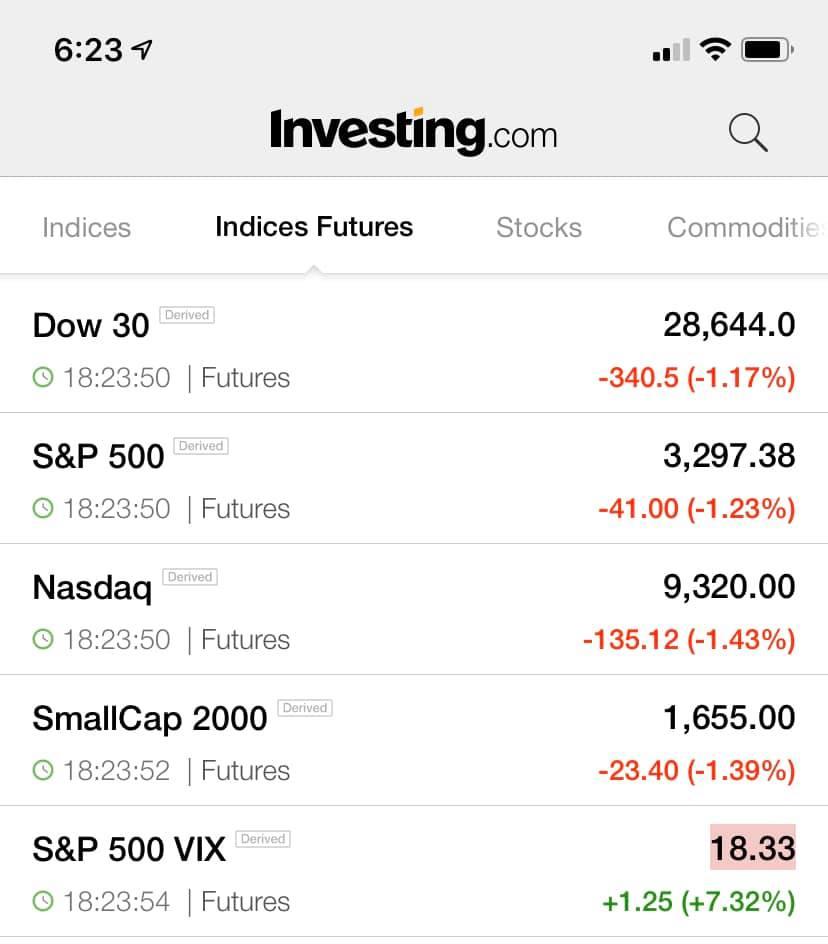Screen dimensions: 828x944
Task: Tap the battery icon in status bar
Action: 767,49
